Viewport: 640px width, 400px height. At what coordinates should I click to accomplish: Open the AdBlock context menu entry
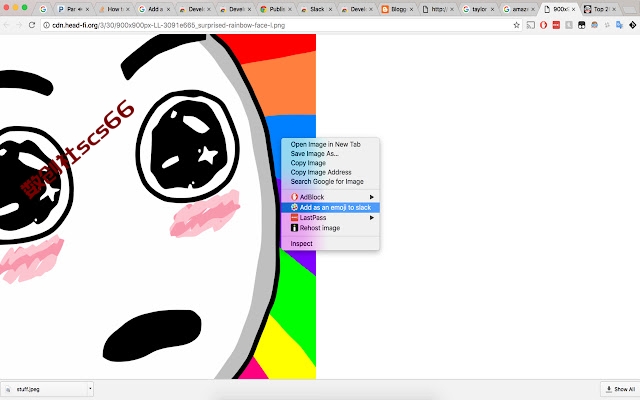click(330, 197)
